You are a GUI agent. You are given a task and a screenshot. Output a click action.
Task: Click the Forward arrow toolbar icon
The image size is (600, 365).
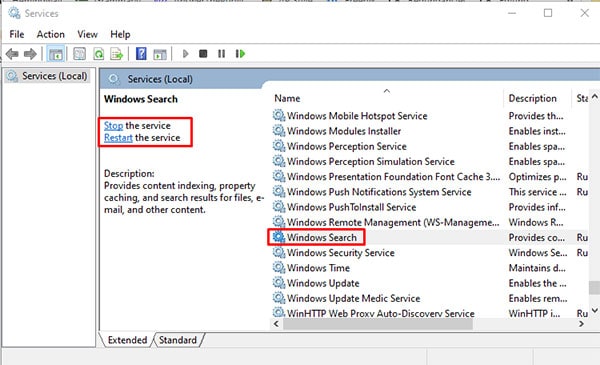click(30, 54)
